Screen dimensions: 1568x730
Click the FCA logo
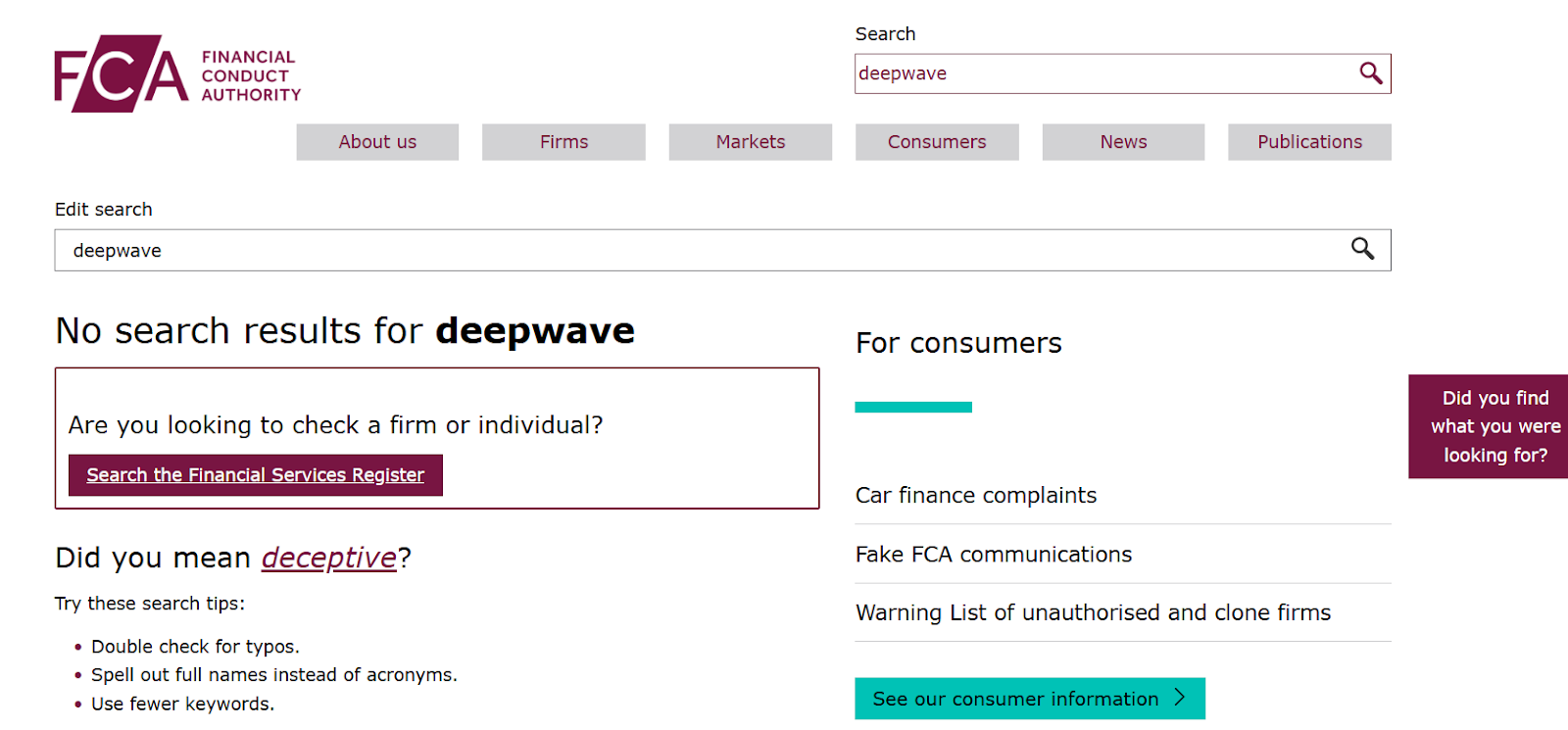(122, 74)
